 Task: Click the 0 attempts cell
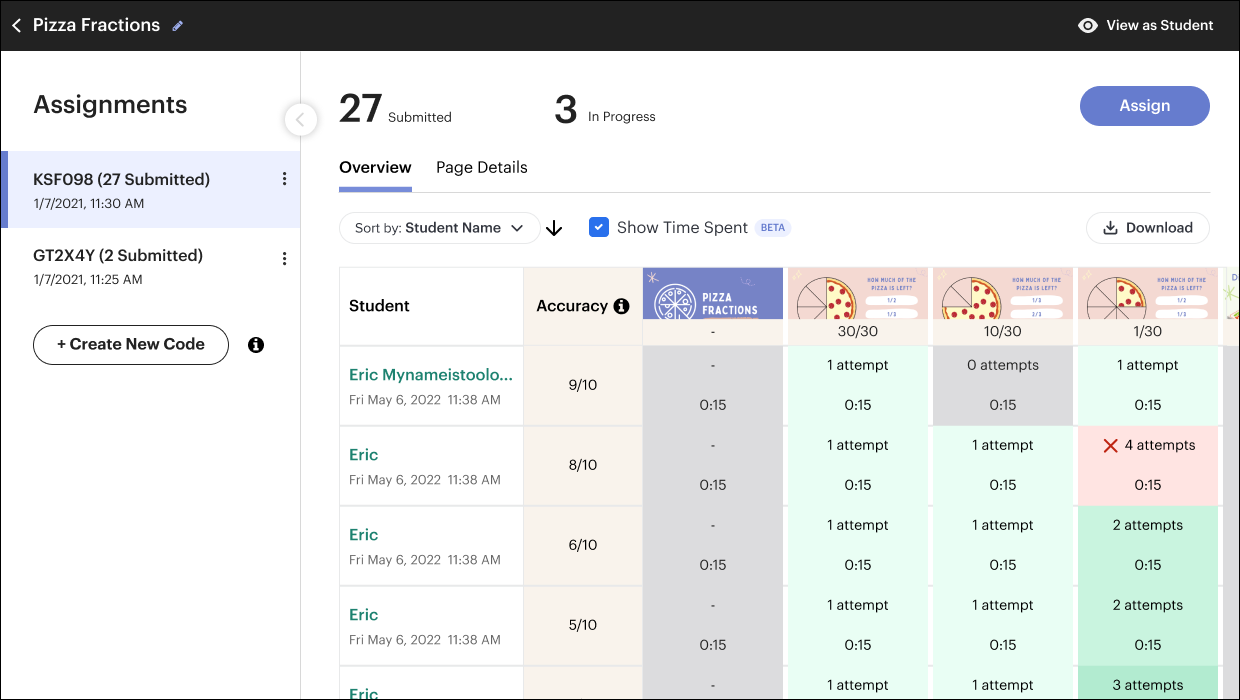pyautogui.click(x=1003, y=386)
